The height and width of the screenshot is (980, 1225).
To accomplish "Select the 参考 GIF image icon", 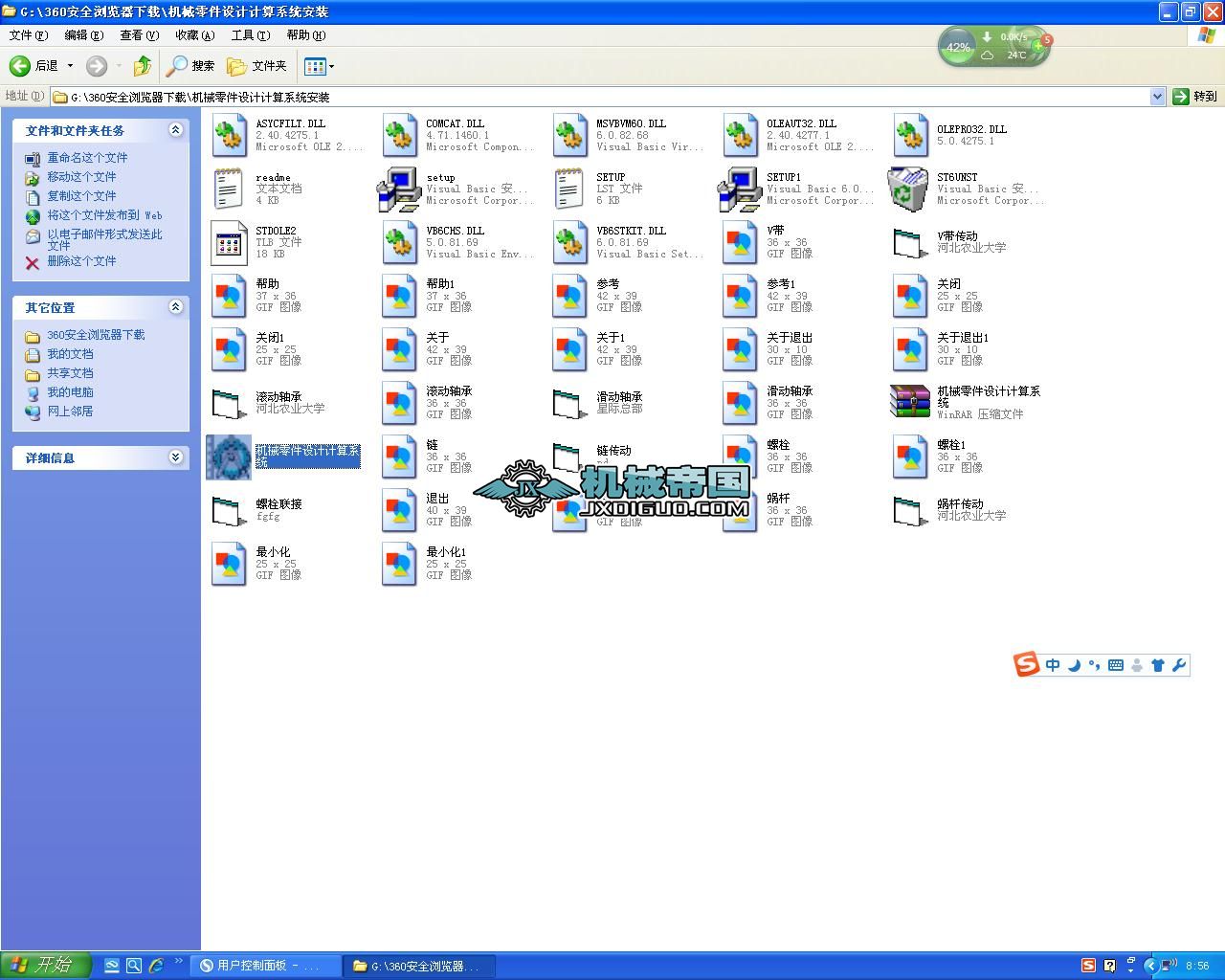I will coord(569,296).
